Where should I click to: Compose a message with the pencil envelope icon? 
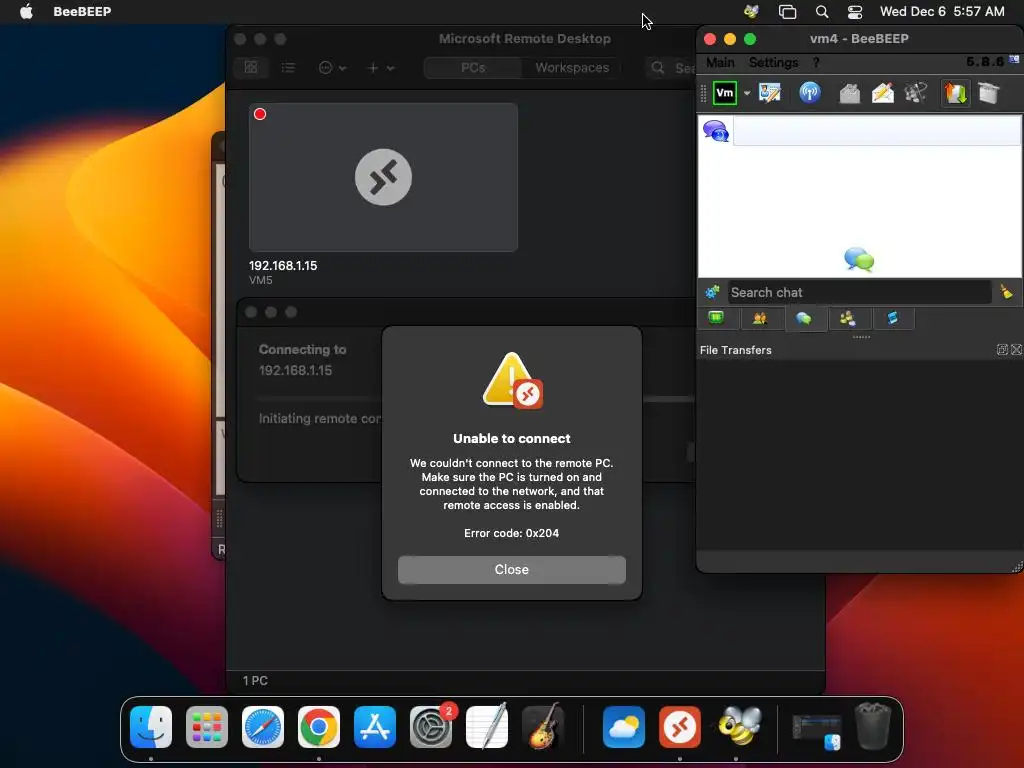click(883, 93)
